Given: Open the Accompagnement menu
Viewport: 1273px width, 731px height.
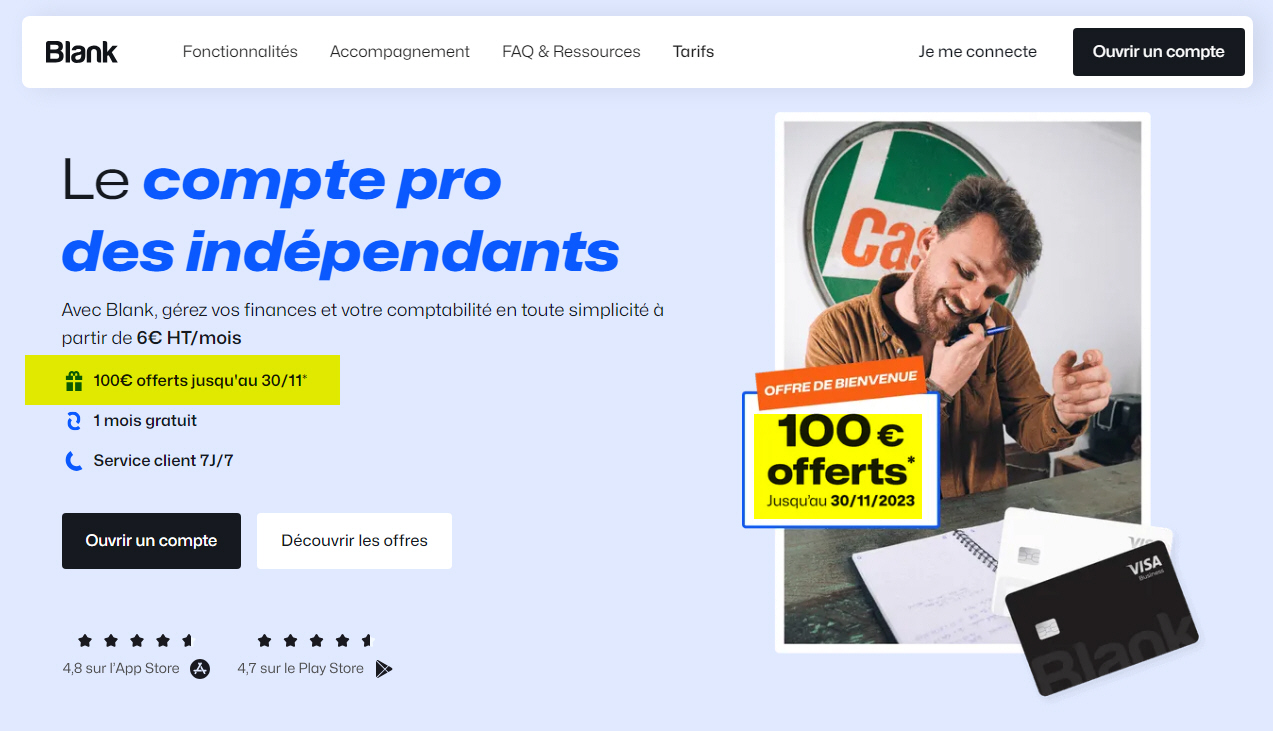Looking at the screenshot, I should [x=400, y=52].
